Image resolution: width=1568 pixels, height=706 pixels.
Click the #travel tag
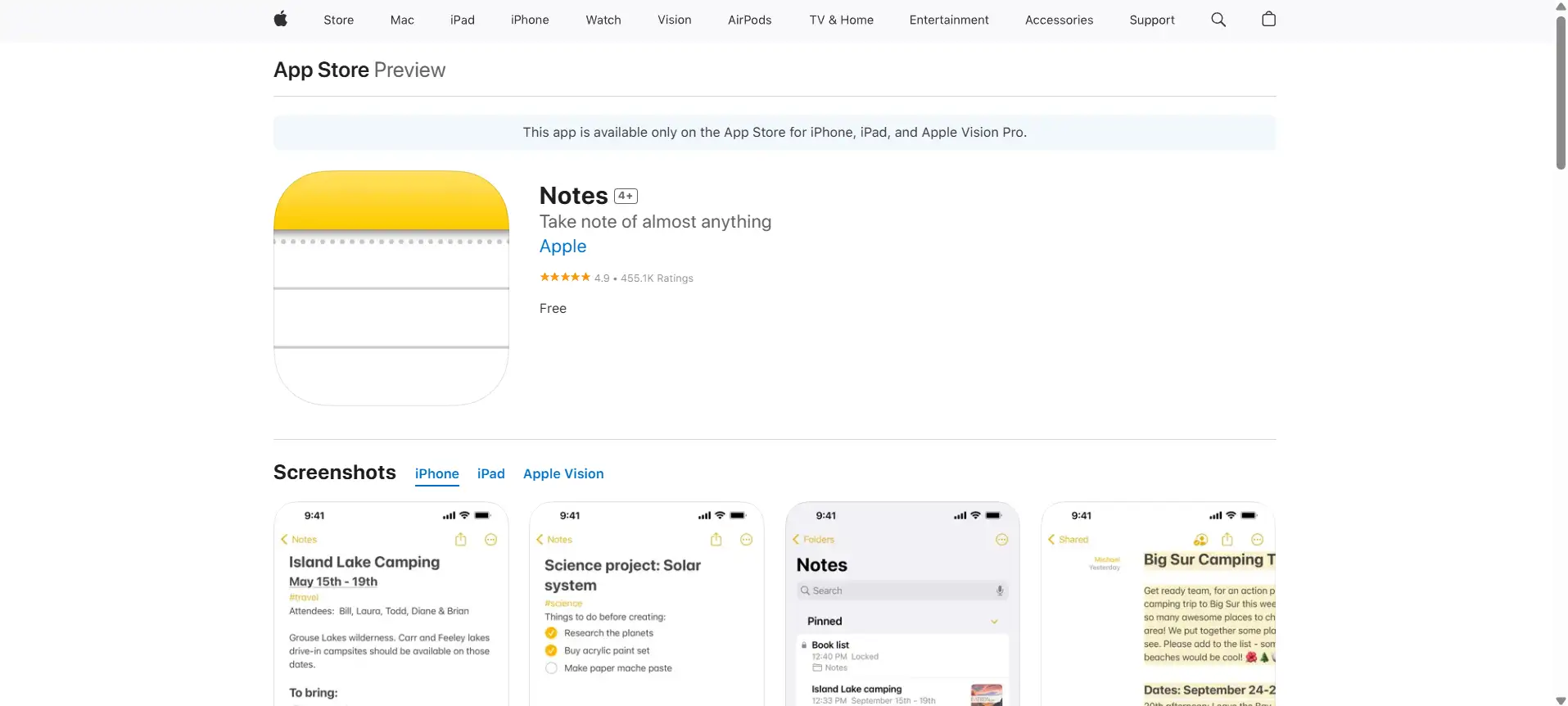[x=304, y=597]
